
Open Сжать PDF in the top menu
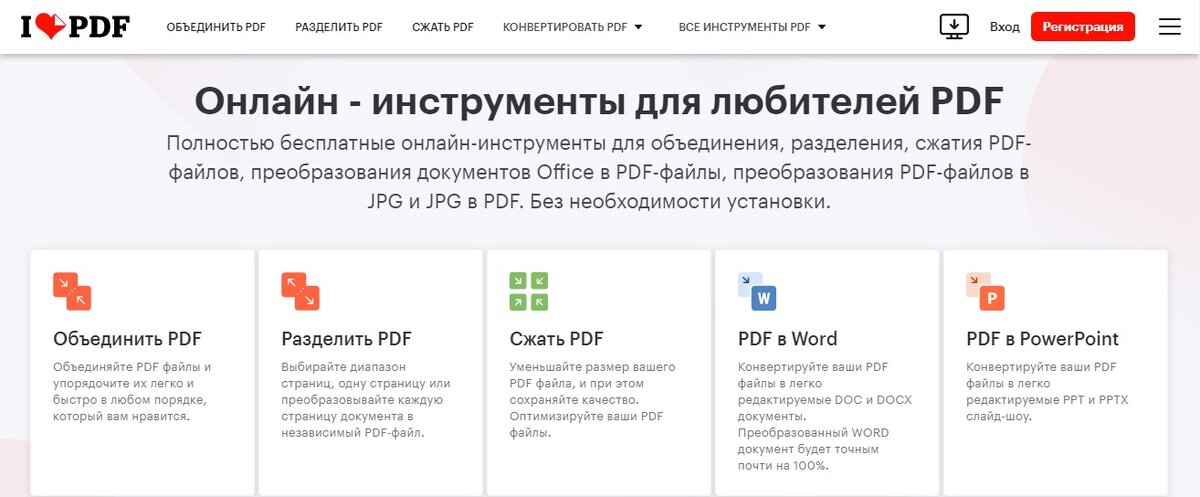point(443,27)
